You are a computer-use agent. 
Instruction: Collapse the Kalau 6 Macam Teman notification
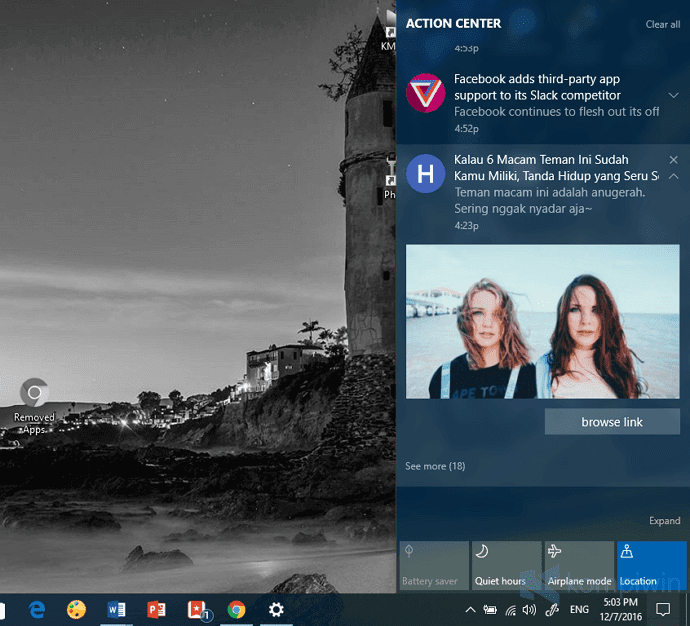tap(673, 176)
